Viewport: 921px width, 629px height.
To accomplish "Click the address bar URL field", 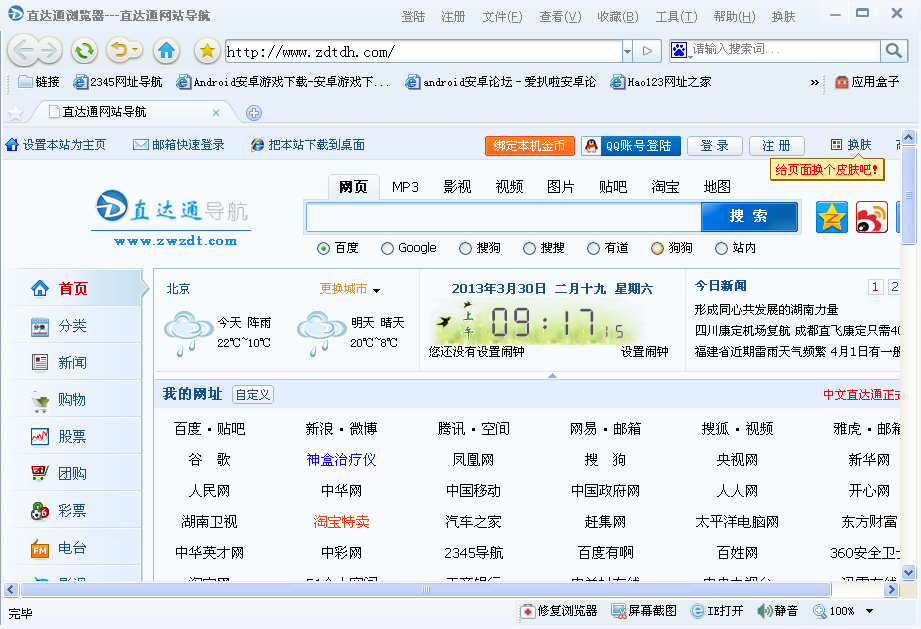I will click(423, 51).
